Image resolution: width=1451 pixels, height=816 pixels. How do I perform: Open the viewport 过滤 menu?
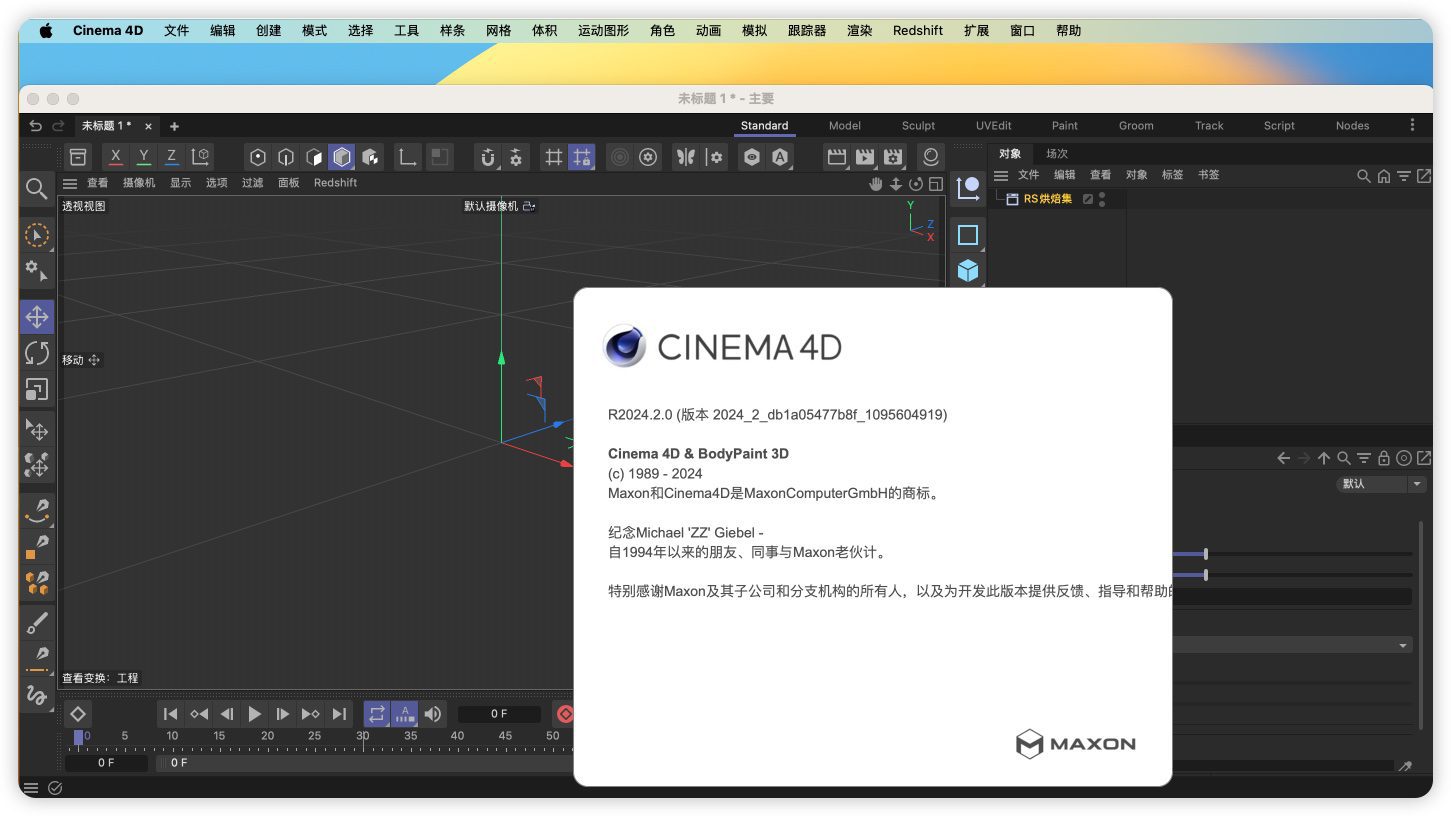253,183
